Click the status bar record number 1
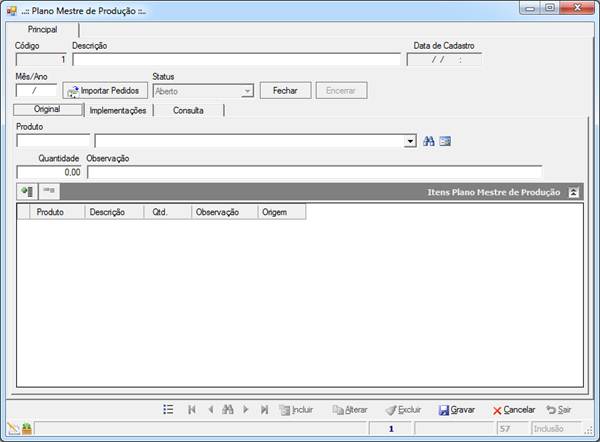The height and width of the screenshot is (442, 600). [x=391, y=429]
